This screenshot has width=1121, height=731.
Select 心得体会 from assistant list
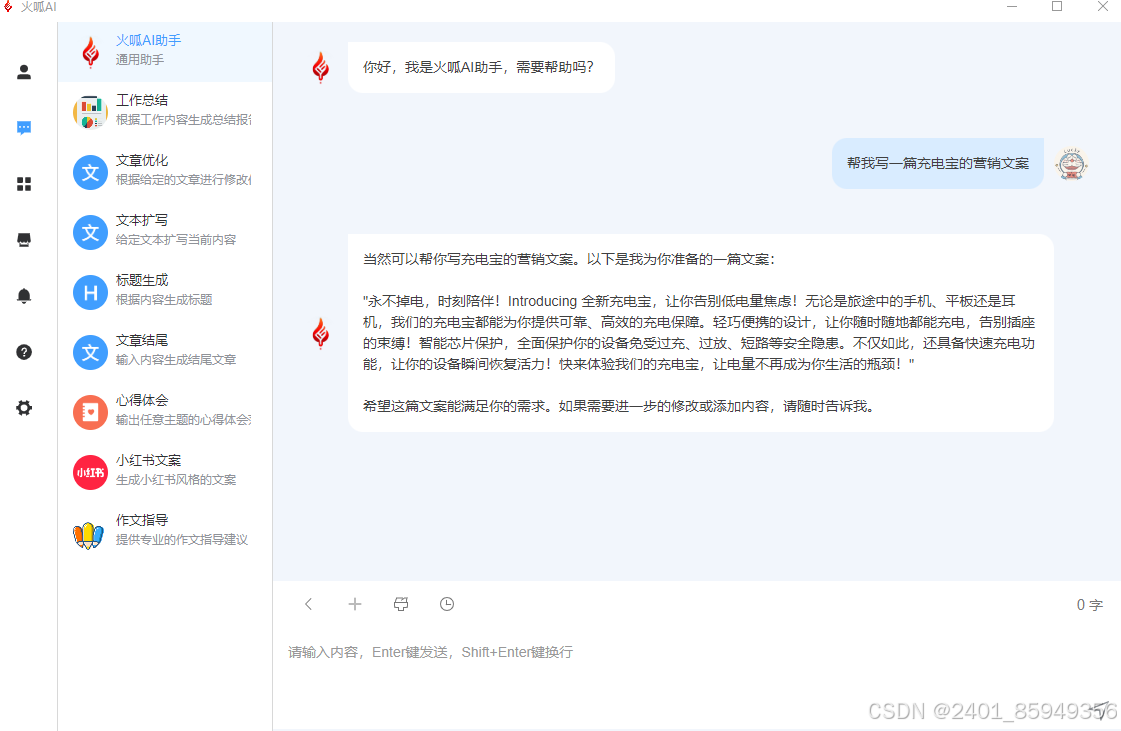tap(165, 412)
